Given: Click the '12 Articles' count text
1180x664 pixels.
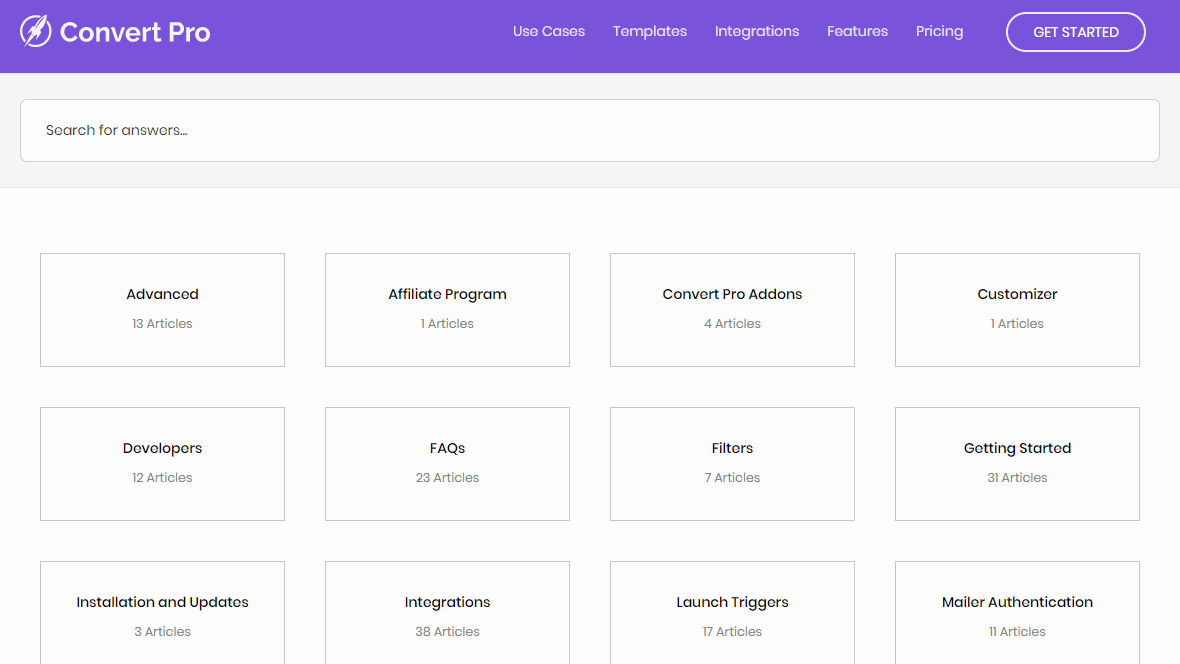Looking at the screenshot, I should pyautogui.click(x=162, y=477).
